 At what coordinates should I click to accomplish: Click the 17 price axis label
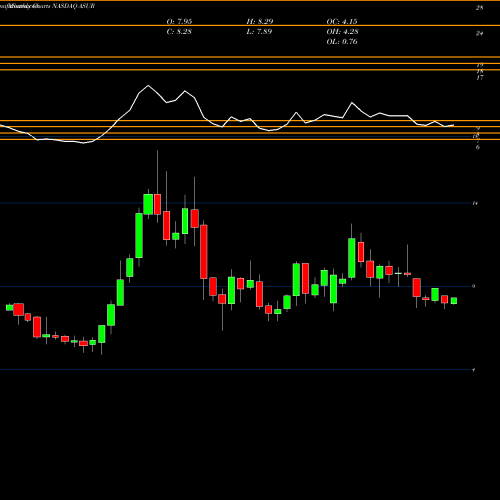480,78
